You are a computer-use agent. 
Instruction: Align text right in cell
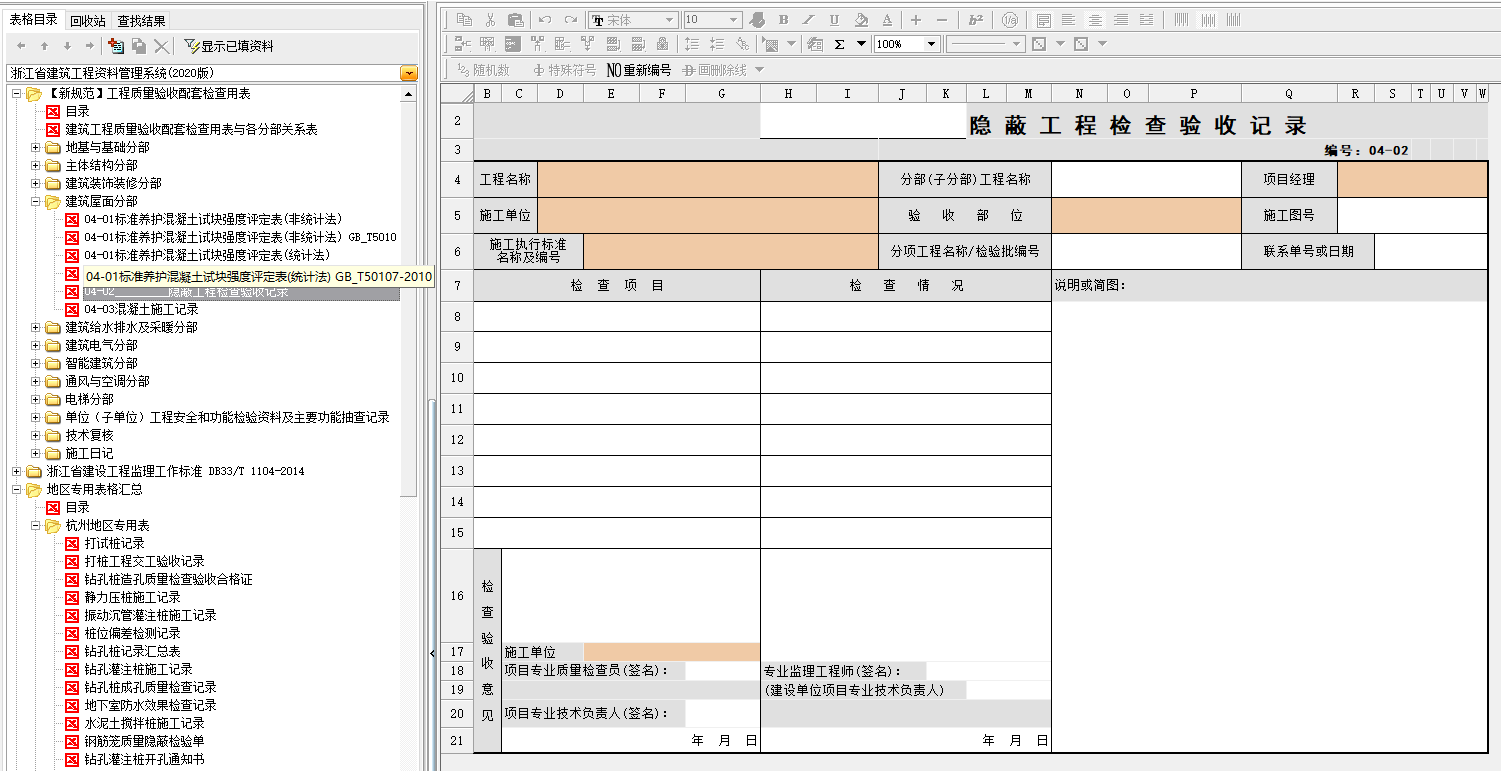point(1121,20)
